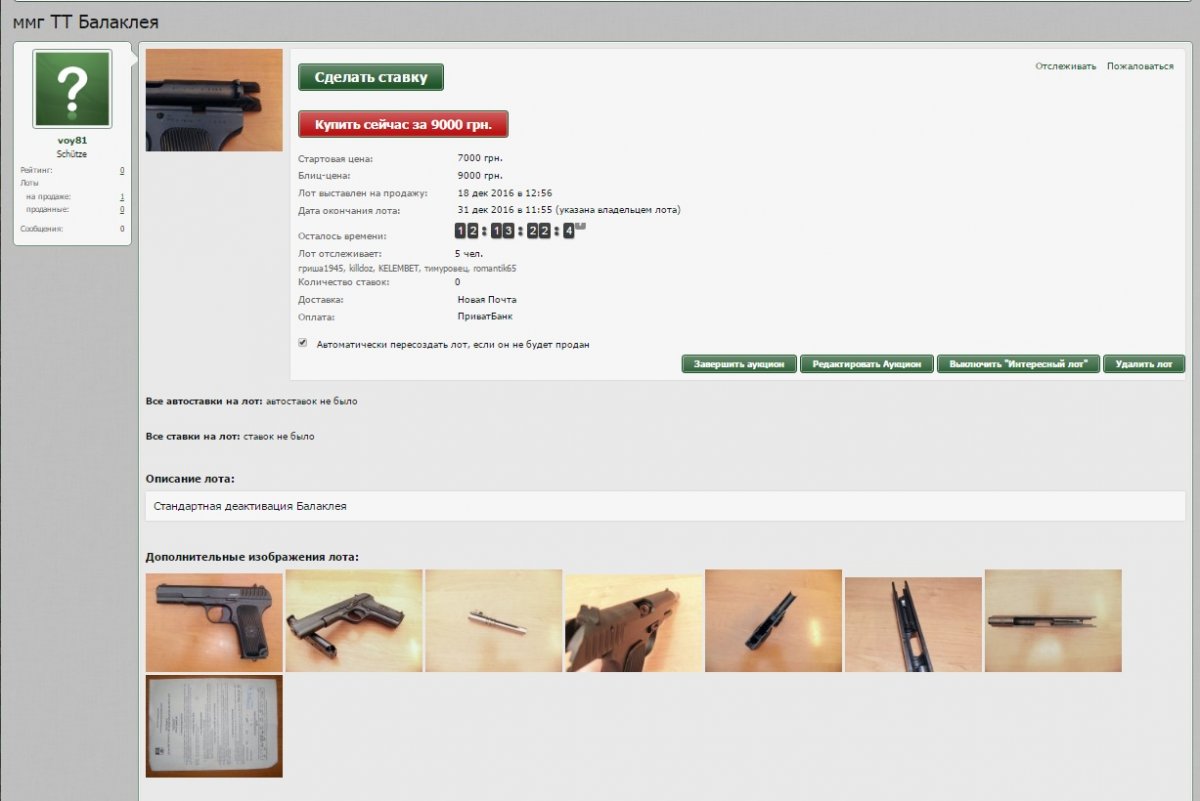Click the Удалить лот button
The image size is (1200, 801).
[x=1144, y=364]
